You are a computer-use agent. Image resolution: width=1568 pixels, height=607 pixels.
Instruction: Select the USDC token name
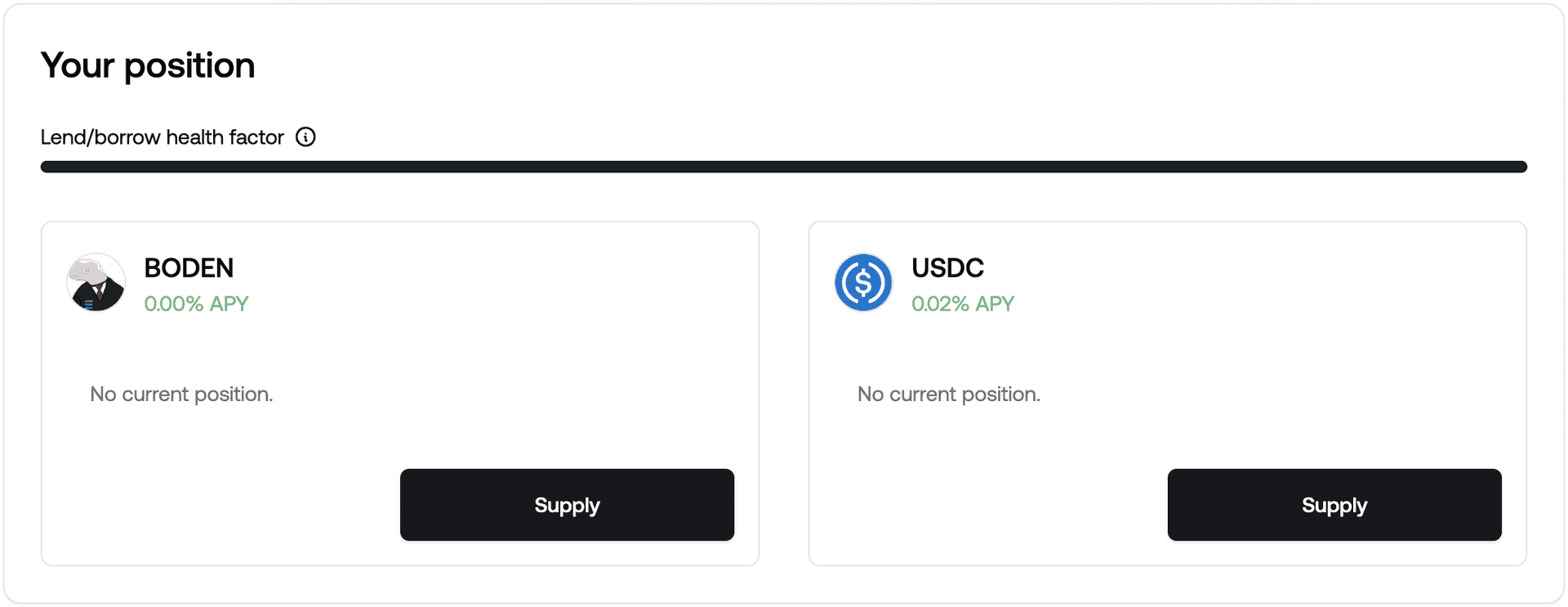tap(947, 268)
